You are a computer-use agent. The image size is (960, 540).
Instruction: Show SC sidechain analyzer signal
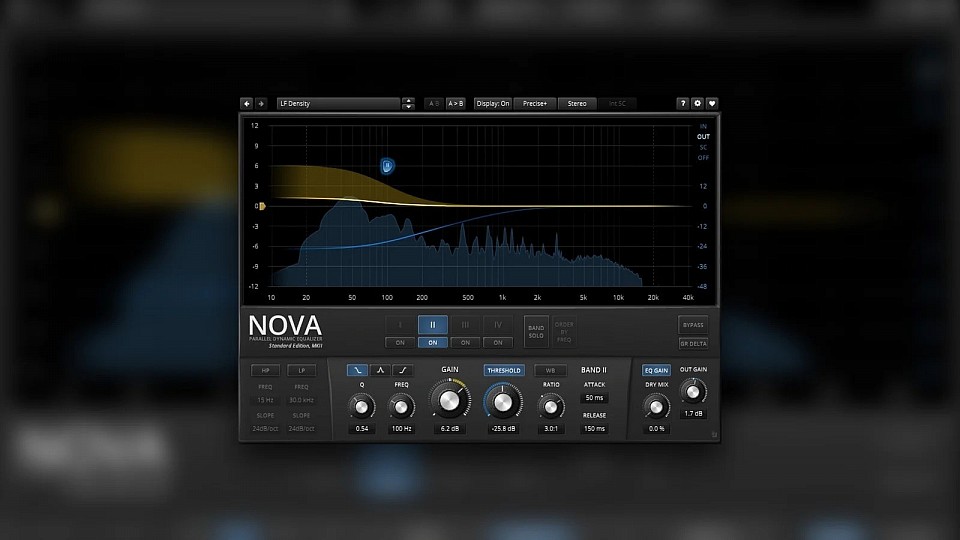[x=703, y=147]
